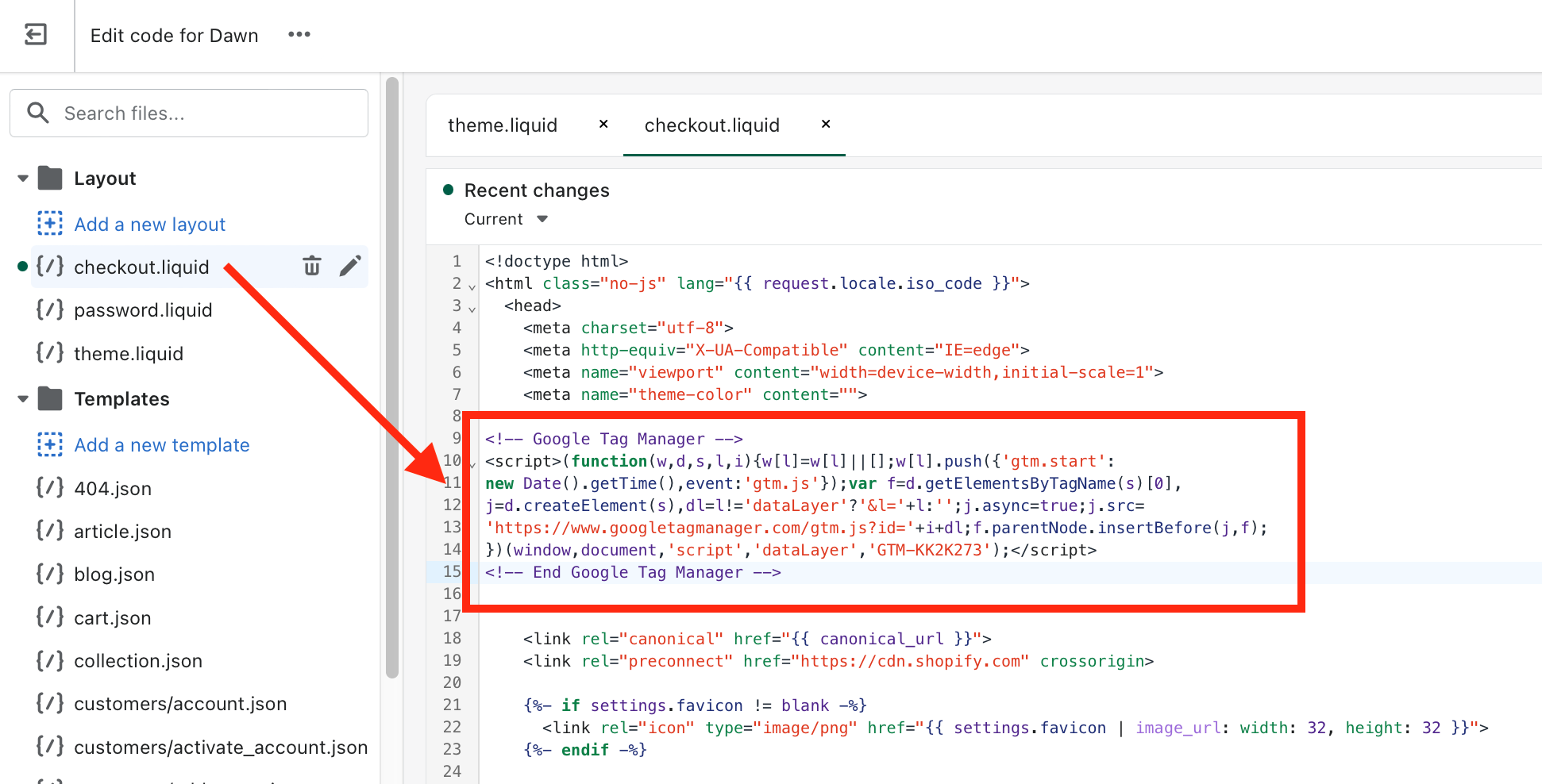1542x784 pixels.
Task: Open collection.json template
Action: coord(138,661)
